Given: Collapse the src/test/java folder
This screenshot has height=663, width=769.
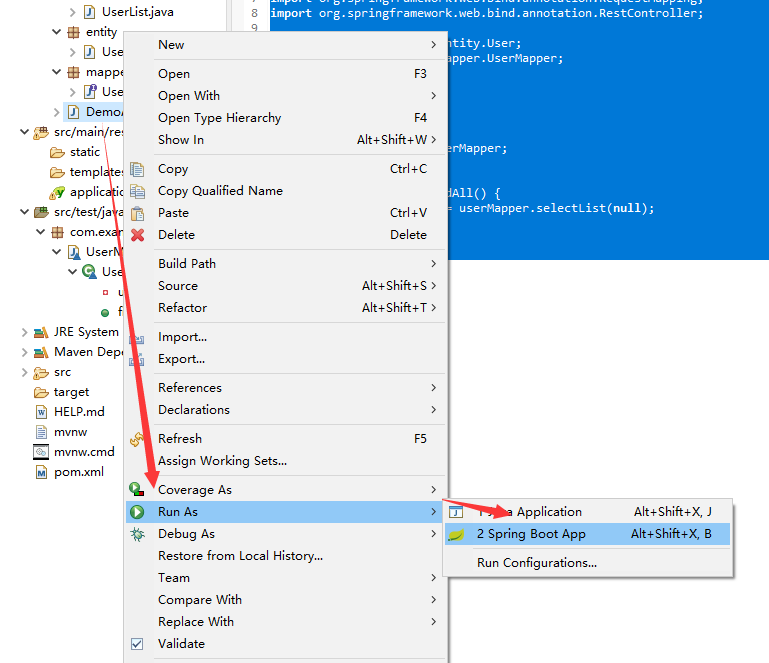Looking at the screenshot, I should (25, 212).
